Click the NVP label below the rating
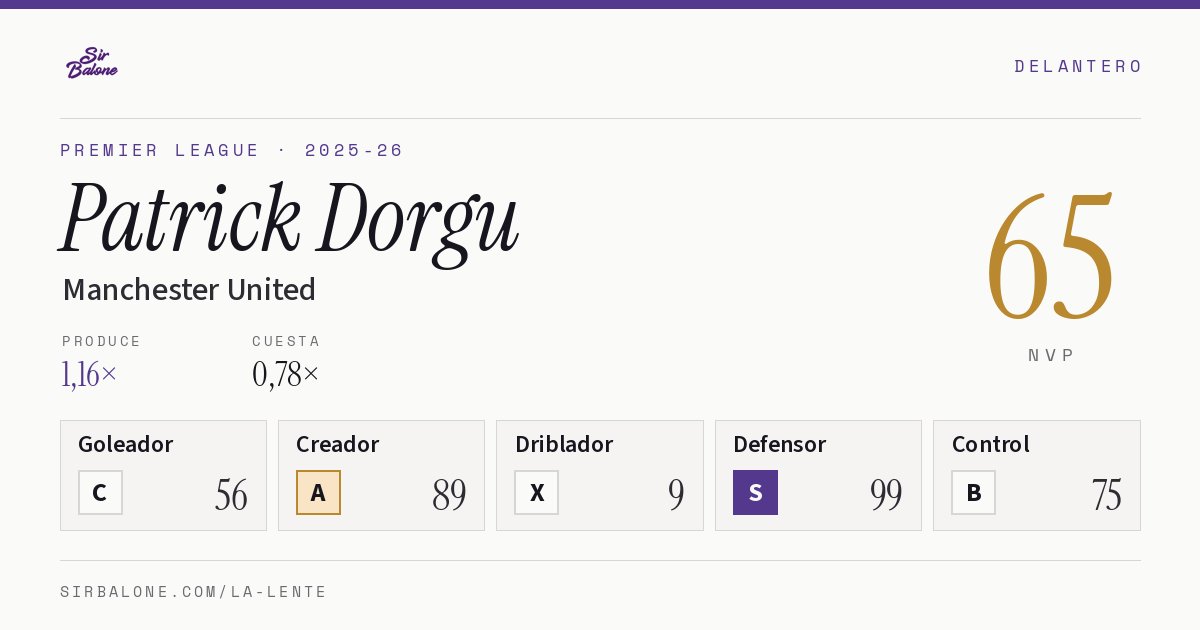Viewport: 1200px width, 630px height. click(x=1051, y=355)
